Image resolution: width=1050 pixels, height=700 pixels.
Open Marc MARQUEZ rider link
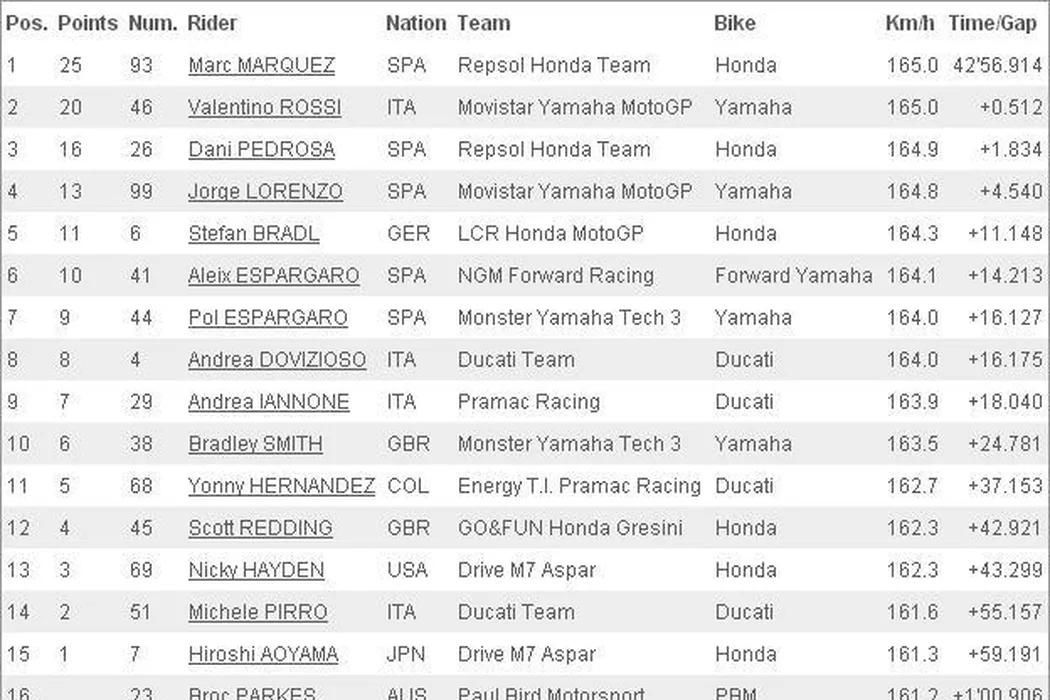(x=261, y=66)
